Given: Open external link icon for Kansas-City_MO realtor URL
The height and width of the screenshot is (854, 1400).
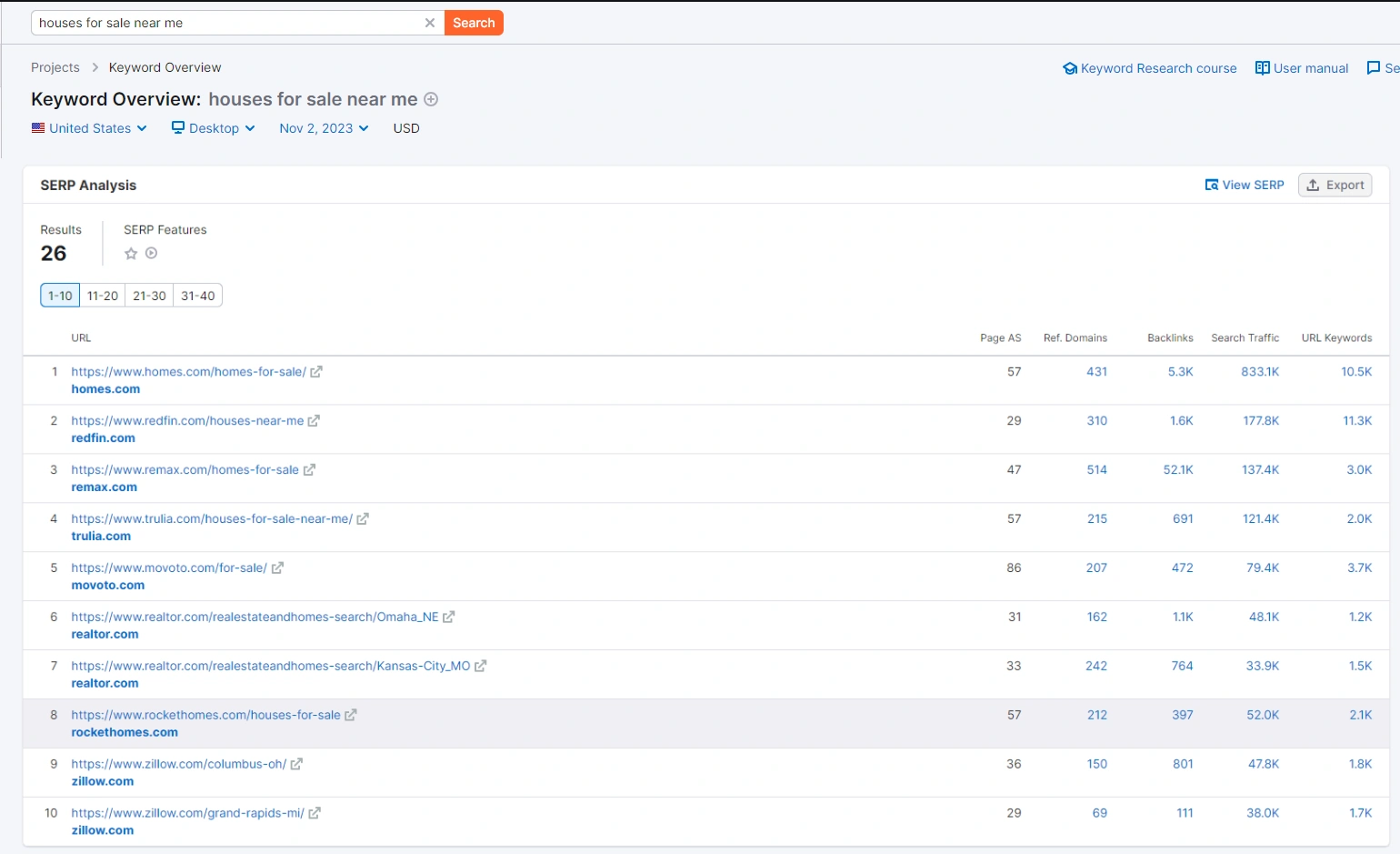Looking at the screenshot, I should (x=480, y=667).
